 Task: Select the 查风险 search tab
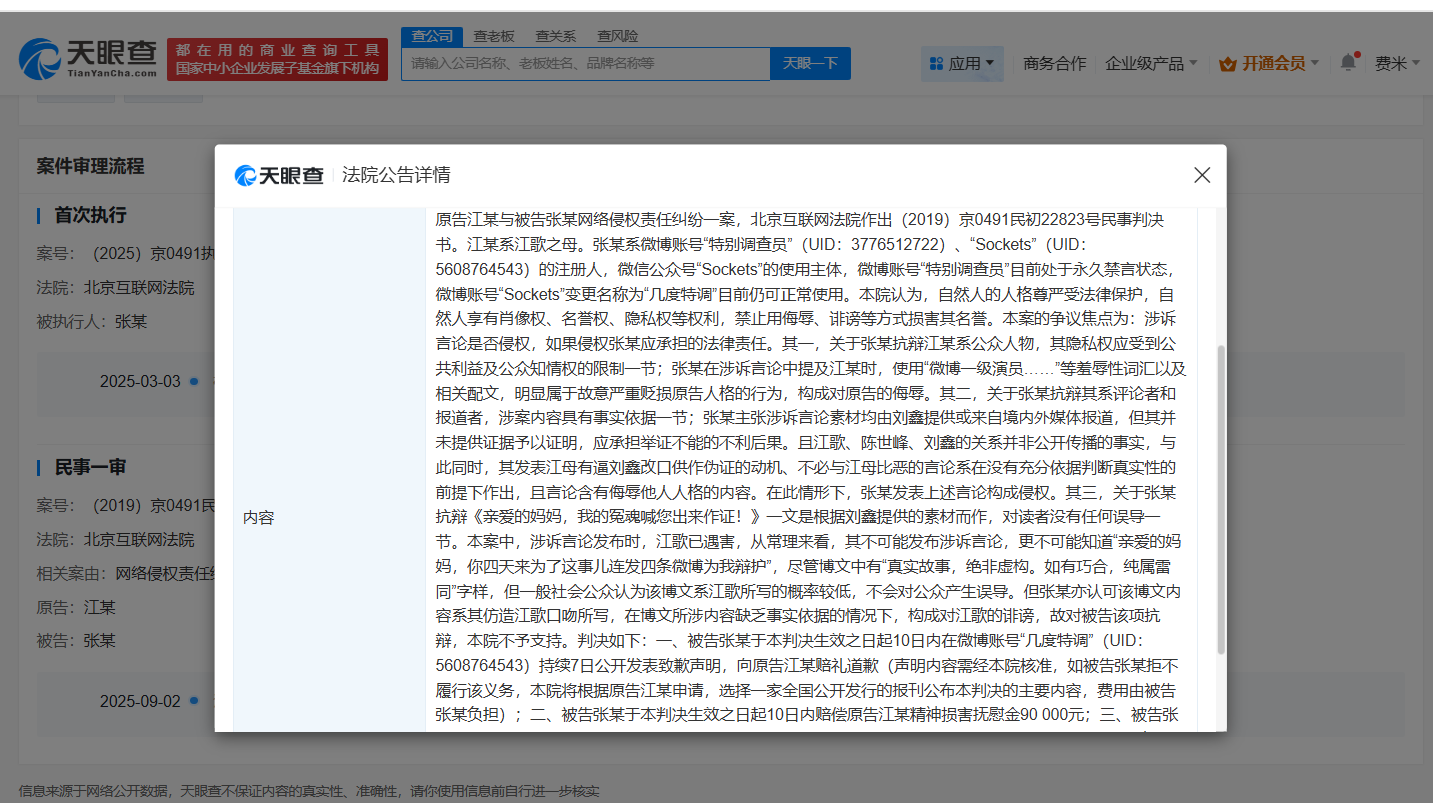(617, 36)
